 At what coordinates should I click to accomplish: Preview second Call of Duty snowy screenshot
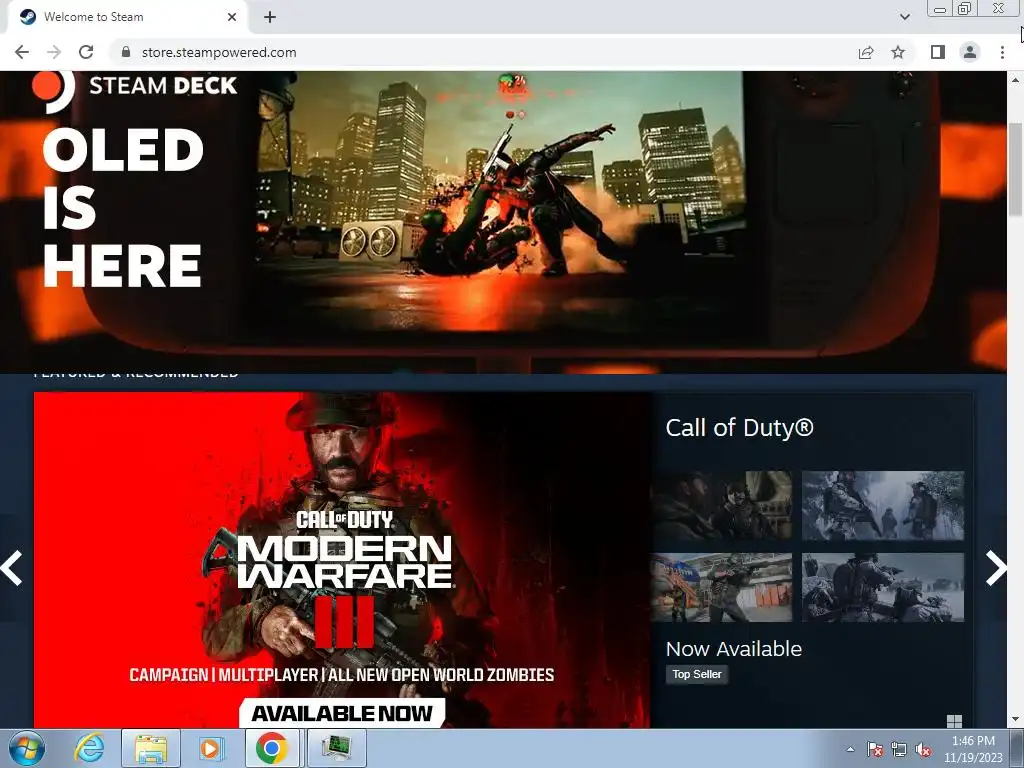pyautogui.click(x=882, y=505)
